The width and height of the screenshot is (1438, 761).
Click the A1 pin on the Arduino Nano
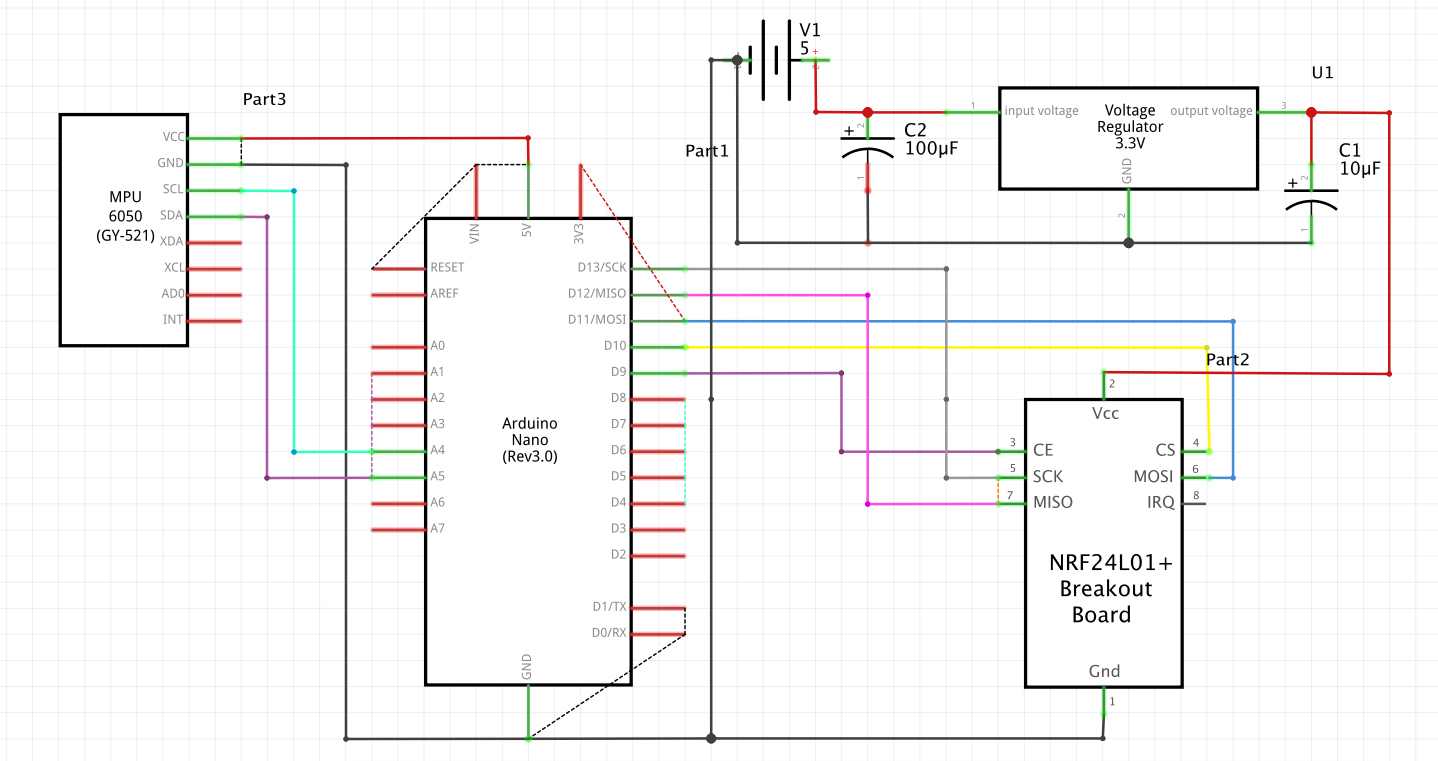pyautogui.click(x=398, y=372)
